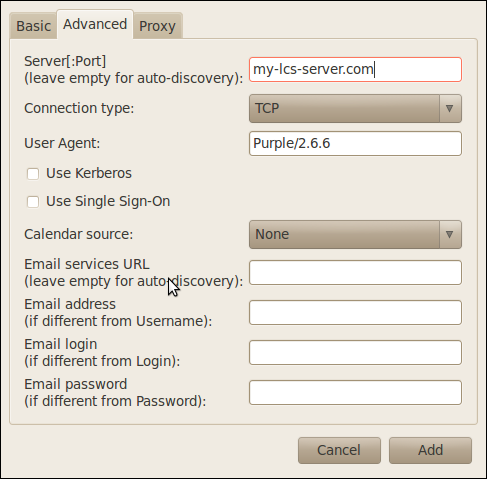Viewport: 487px width, 479px height.
Task: Toggle the Use Single Sign-On checkbox
Action: [33, 202]
